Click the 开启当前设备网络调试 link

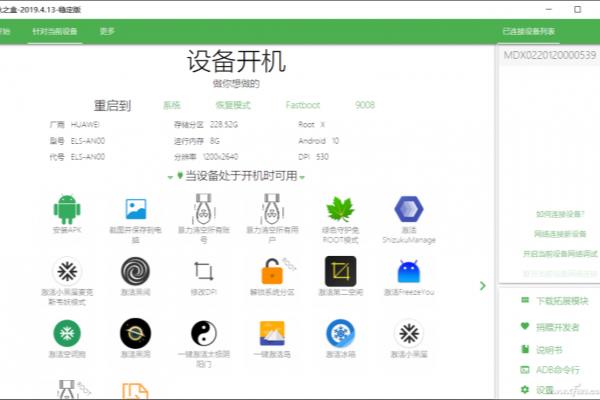point(560,253)
